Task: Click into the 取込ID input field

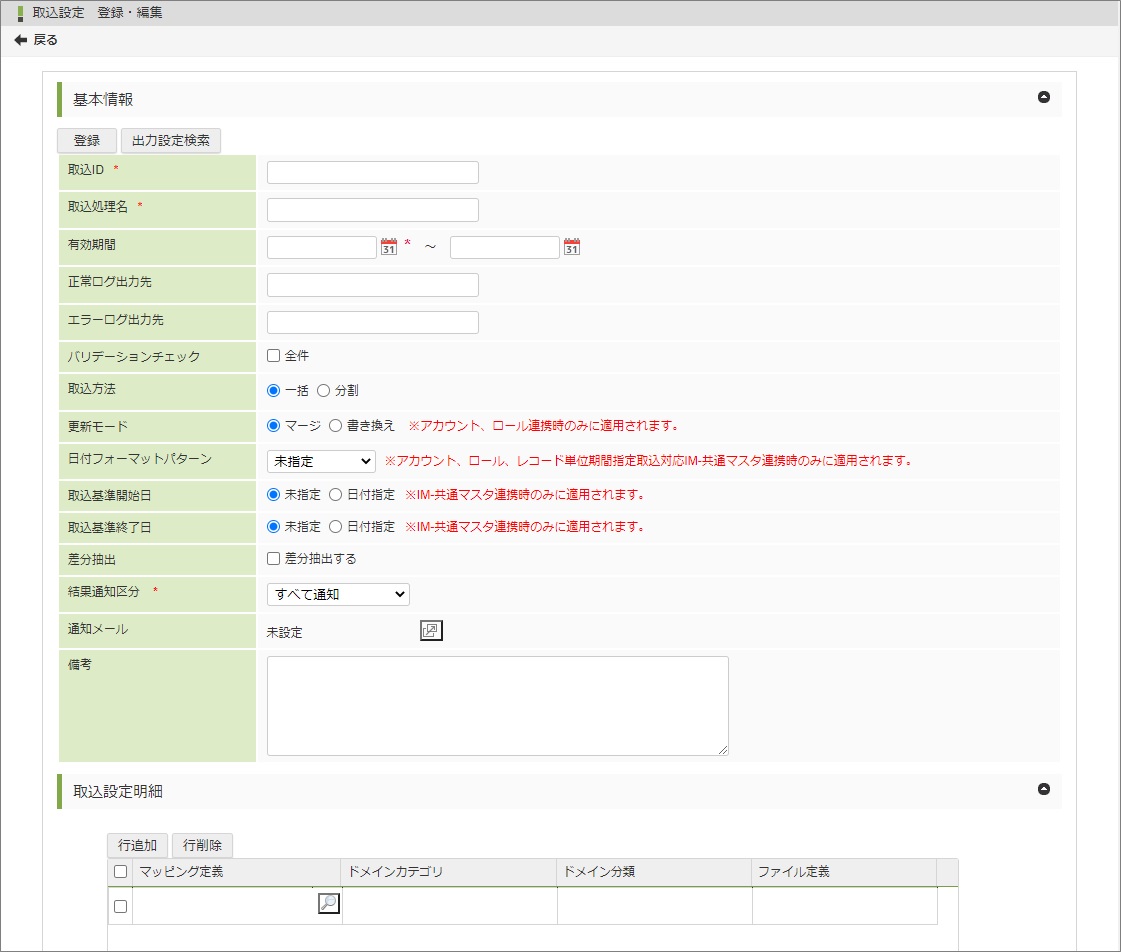Action: 372,172
